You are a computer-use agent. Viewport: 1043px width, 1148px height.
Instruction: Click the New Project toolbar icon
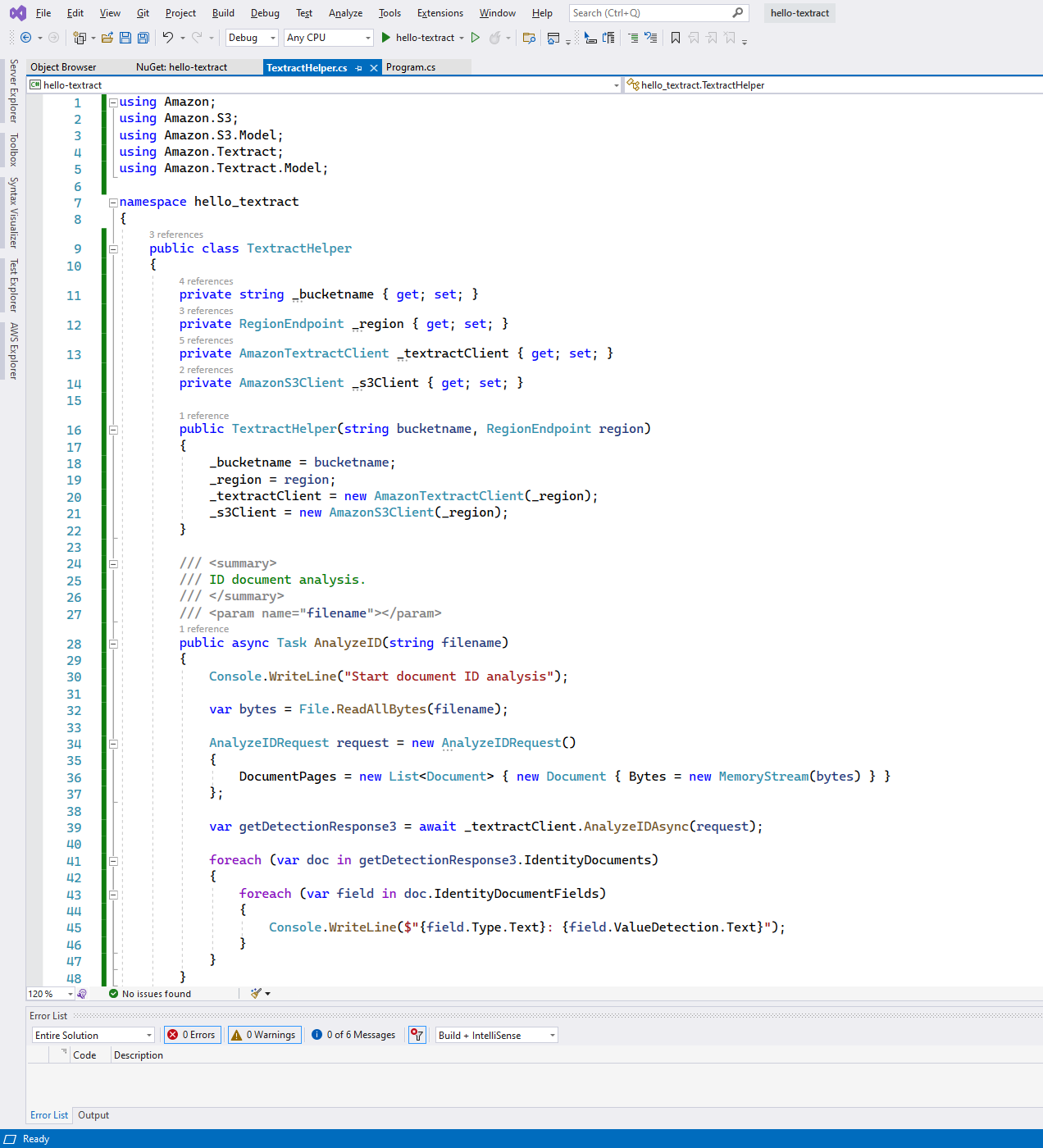pos(80,38)
